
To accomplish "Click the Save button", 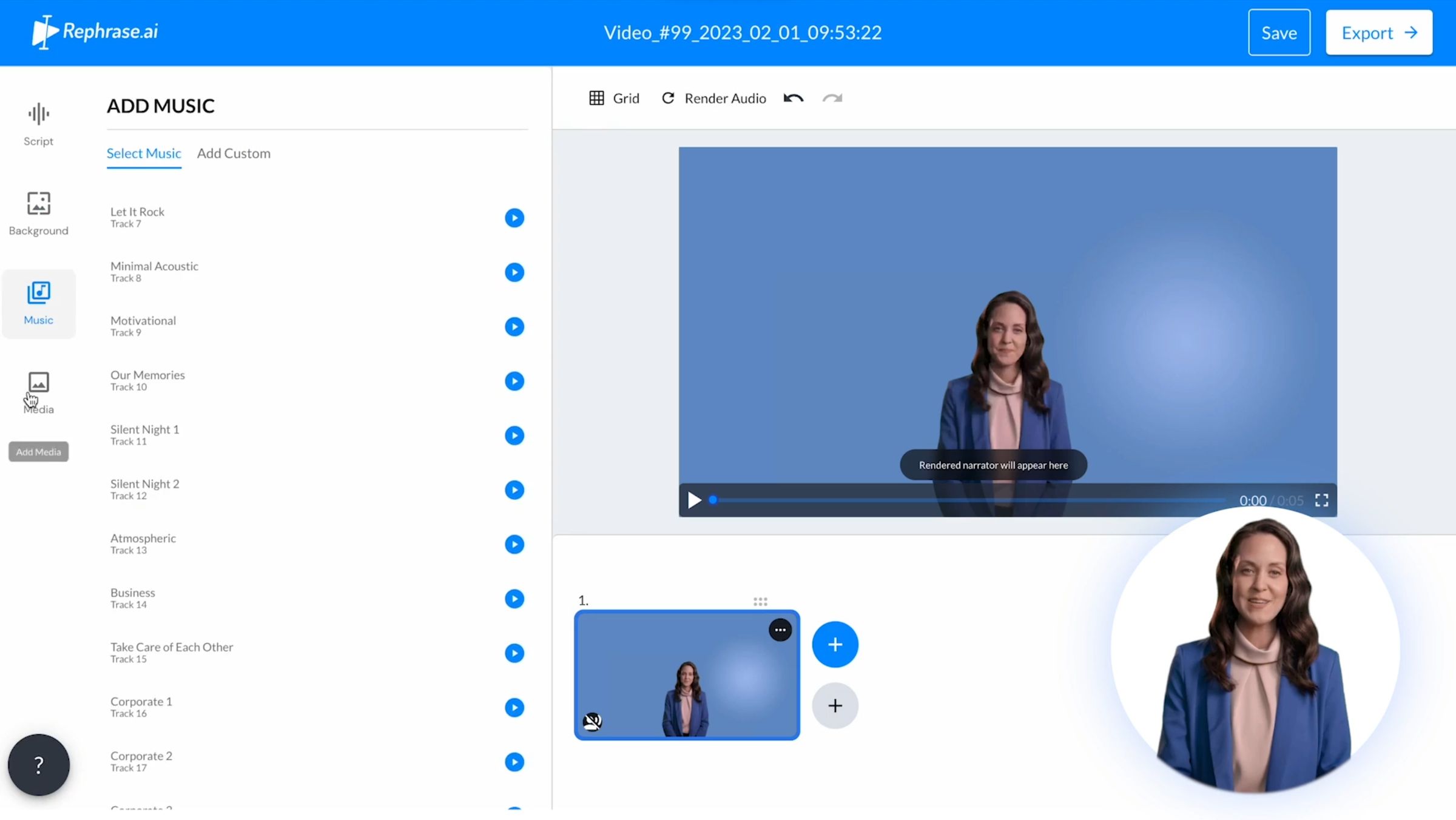I will pos(1279,32).
